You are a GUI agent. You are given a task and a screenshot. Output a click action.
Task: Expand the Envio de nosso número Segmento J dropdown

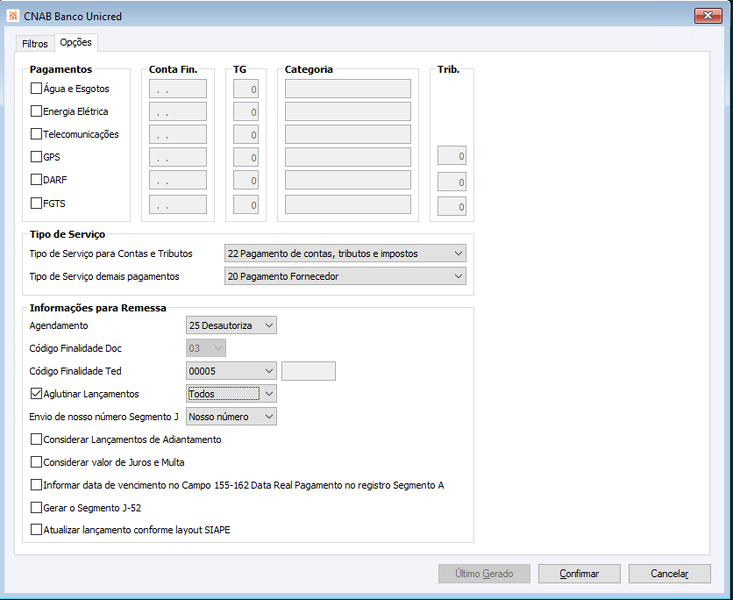(231, 417)
